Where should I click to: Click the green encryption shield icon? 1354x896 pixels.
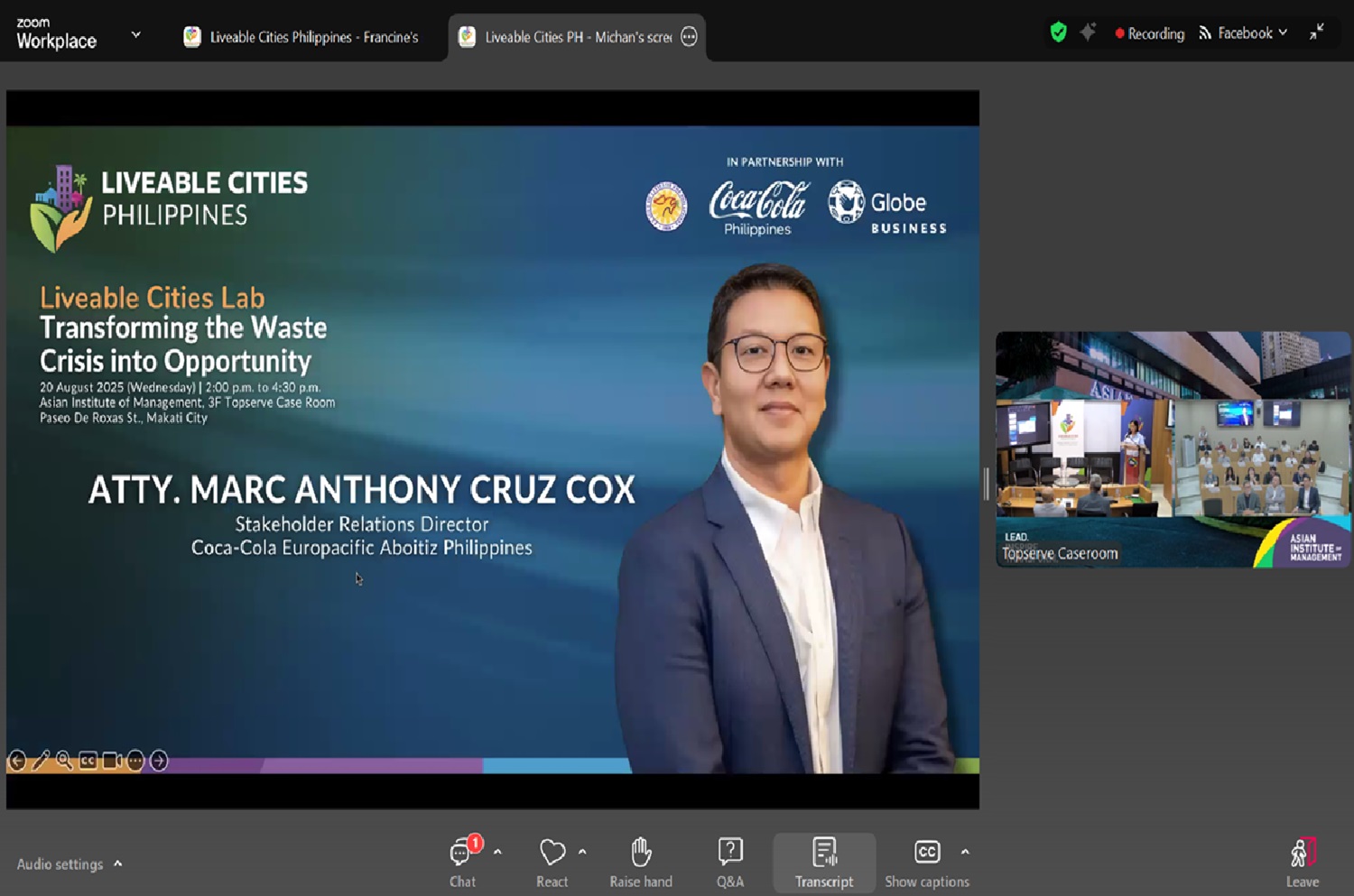click(1058, 32)
